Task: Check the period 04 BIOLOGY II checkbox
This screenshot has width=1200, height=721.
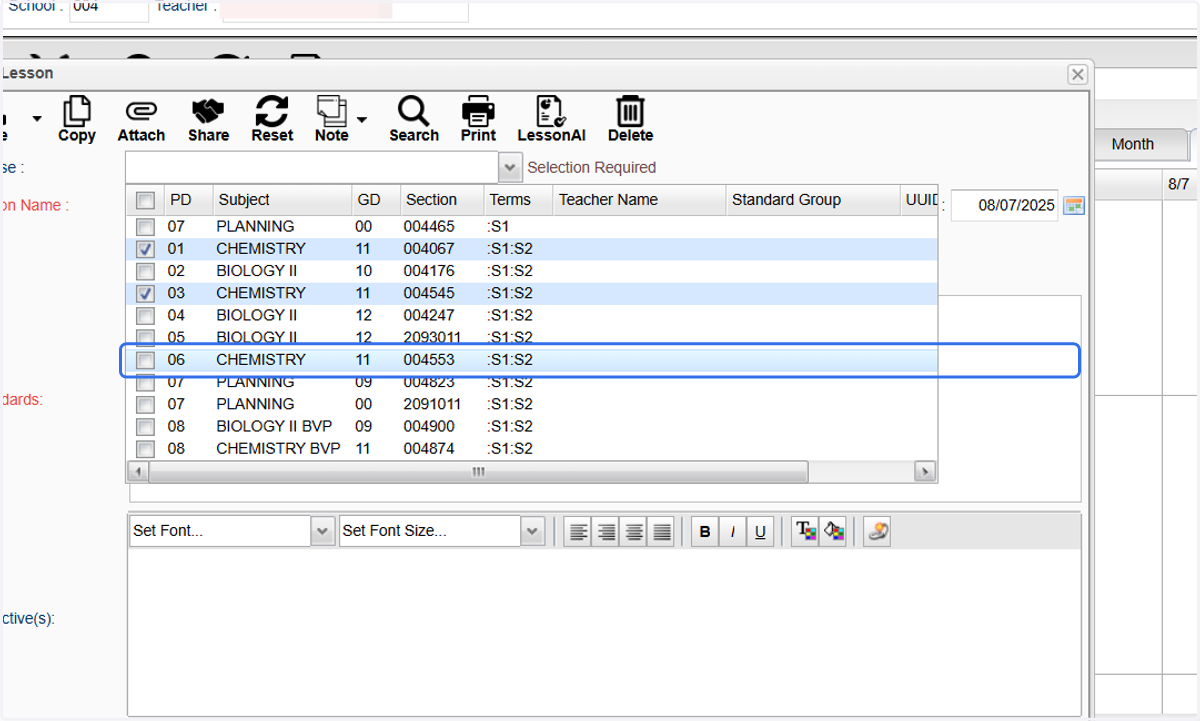Action: click(146, 315)
